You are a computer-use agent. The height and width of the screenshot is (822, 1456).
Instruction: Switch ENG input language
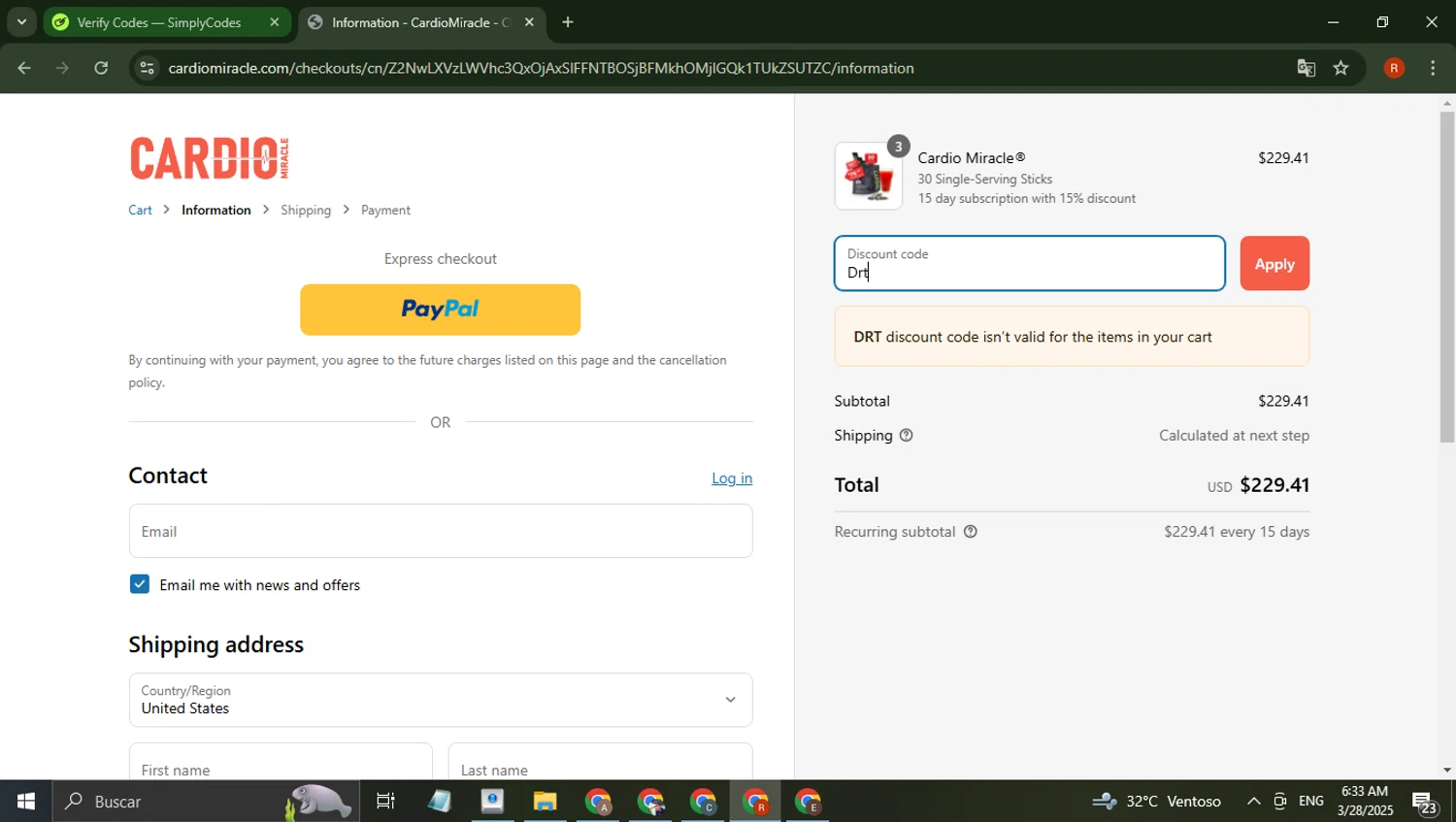pyautogui.click(x=1311, y=802)
